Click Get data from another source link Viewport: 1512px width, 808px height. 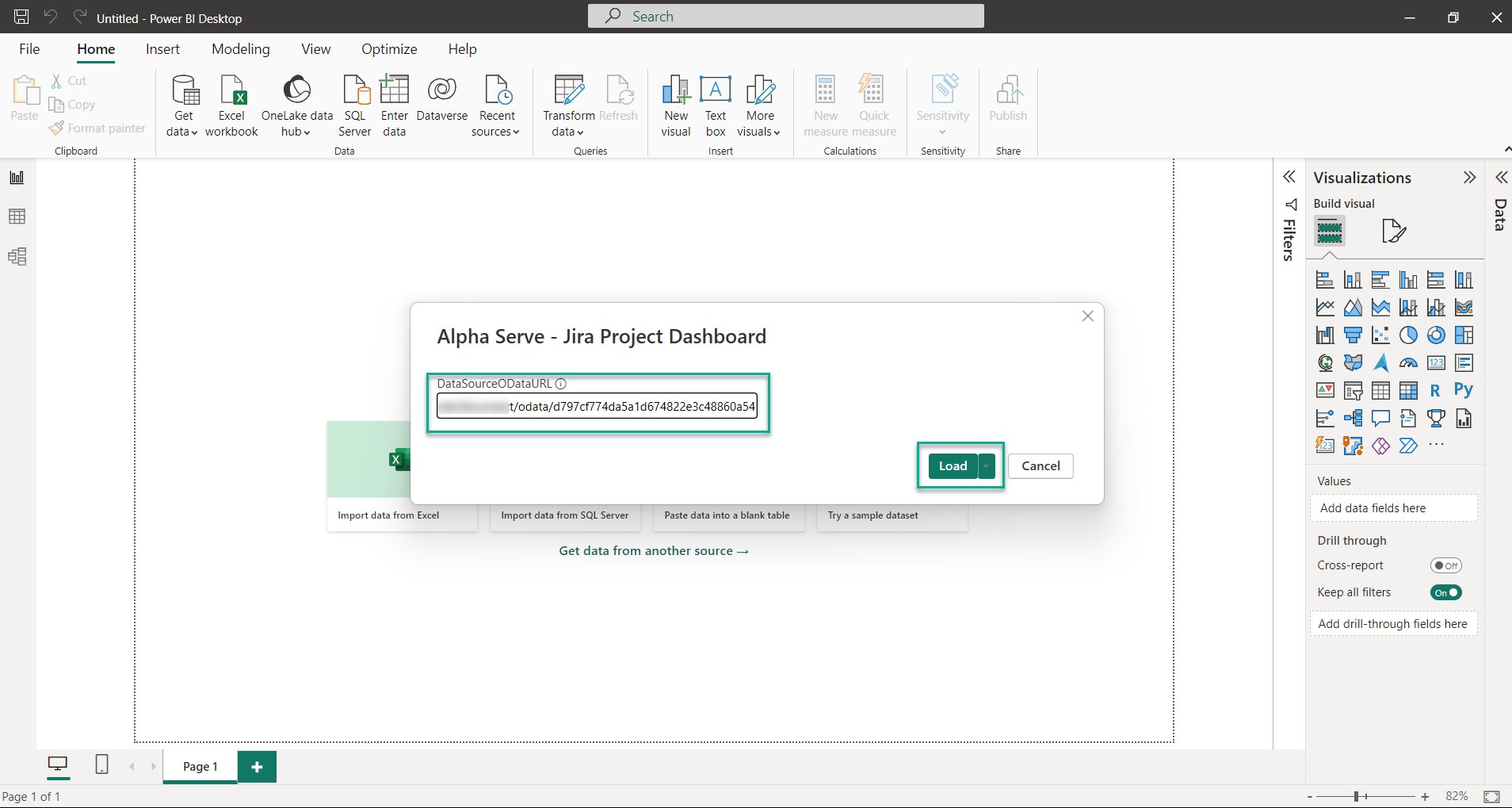coord(653,551)
